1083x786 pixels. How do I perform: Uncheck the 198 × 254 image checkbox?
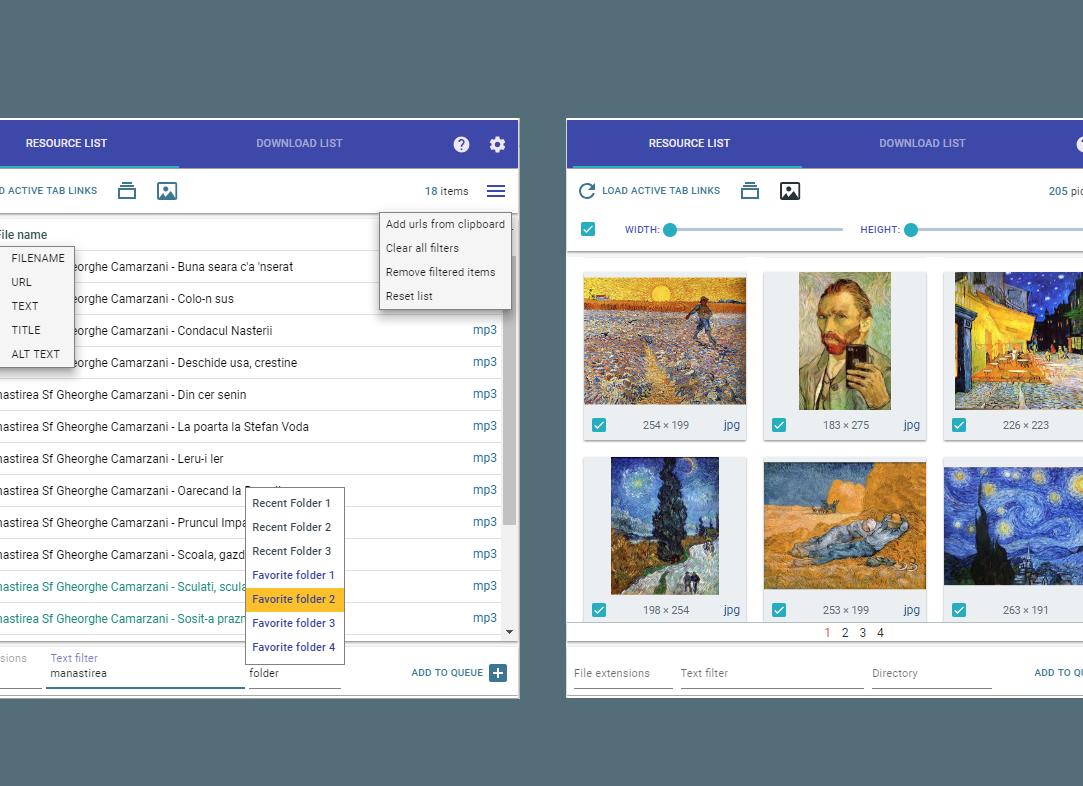(599, 610)
